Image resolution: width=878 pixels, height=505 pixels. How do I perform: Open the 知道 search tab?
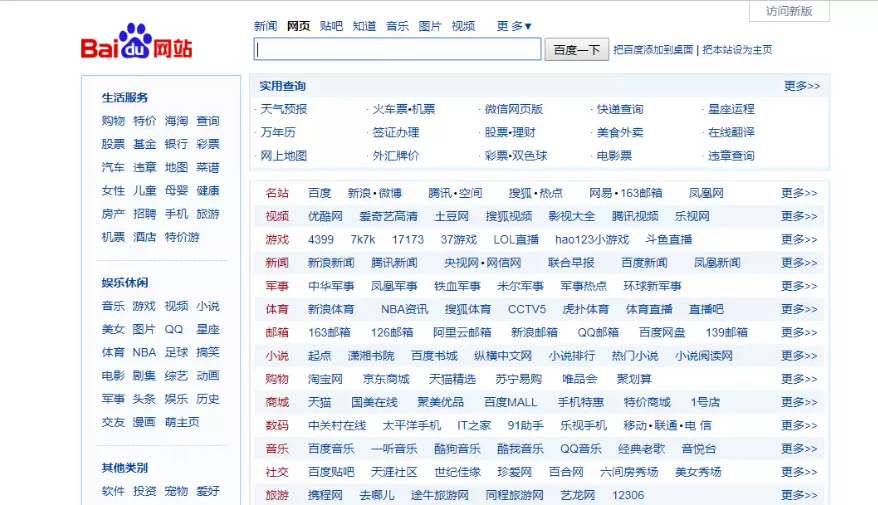coord(365,26)
